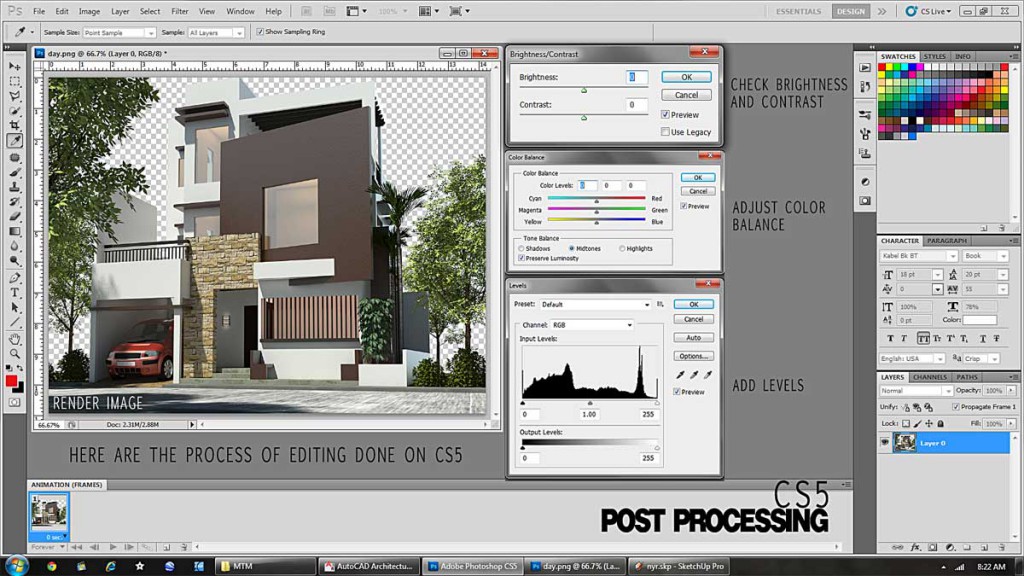Open the Filter menu
This screenshot has height=576, width=1024.
(x=180, y=11)
